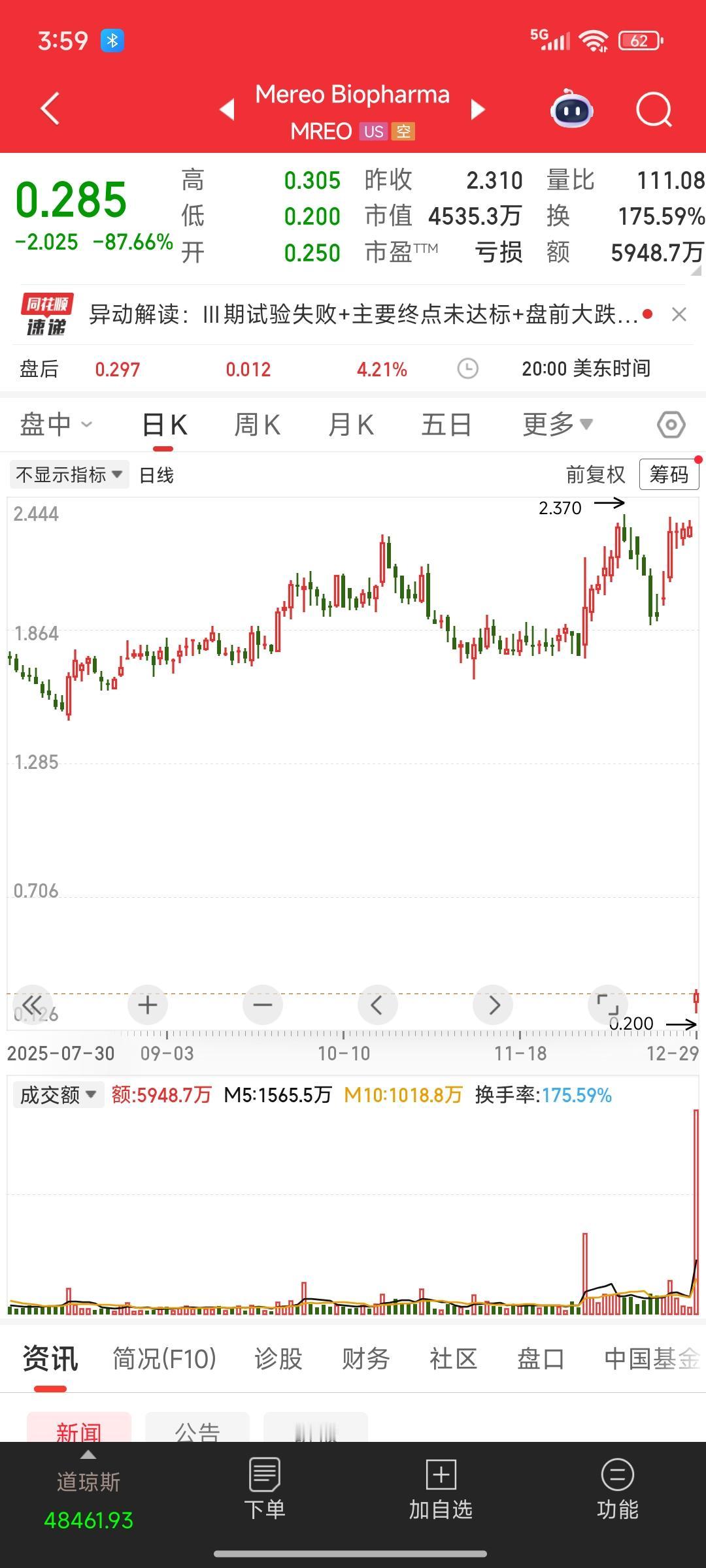Expand the 盘中 dropdown
706x1568 pixels.
(56, 425)
